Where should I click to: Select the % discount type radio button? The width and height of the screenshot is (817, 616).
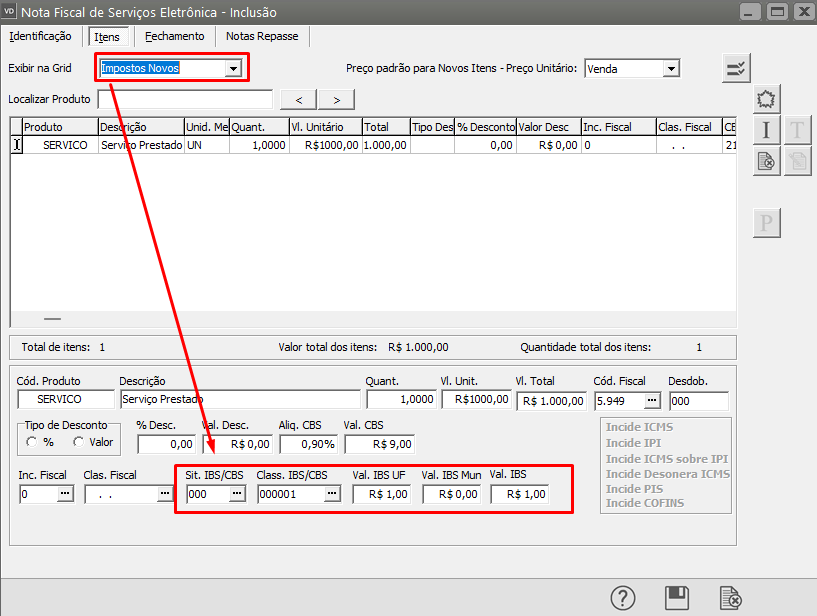(33, 442)
